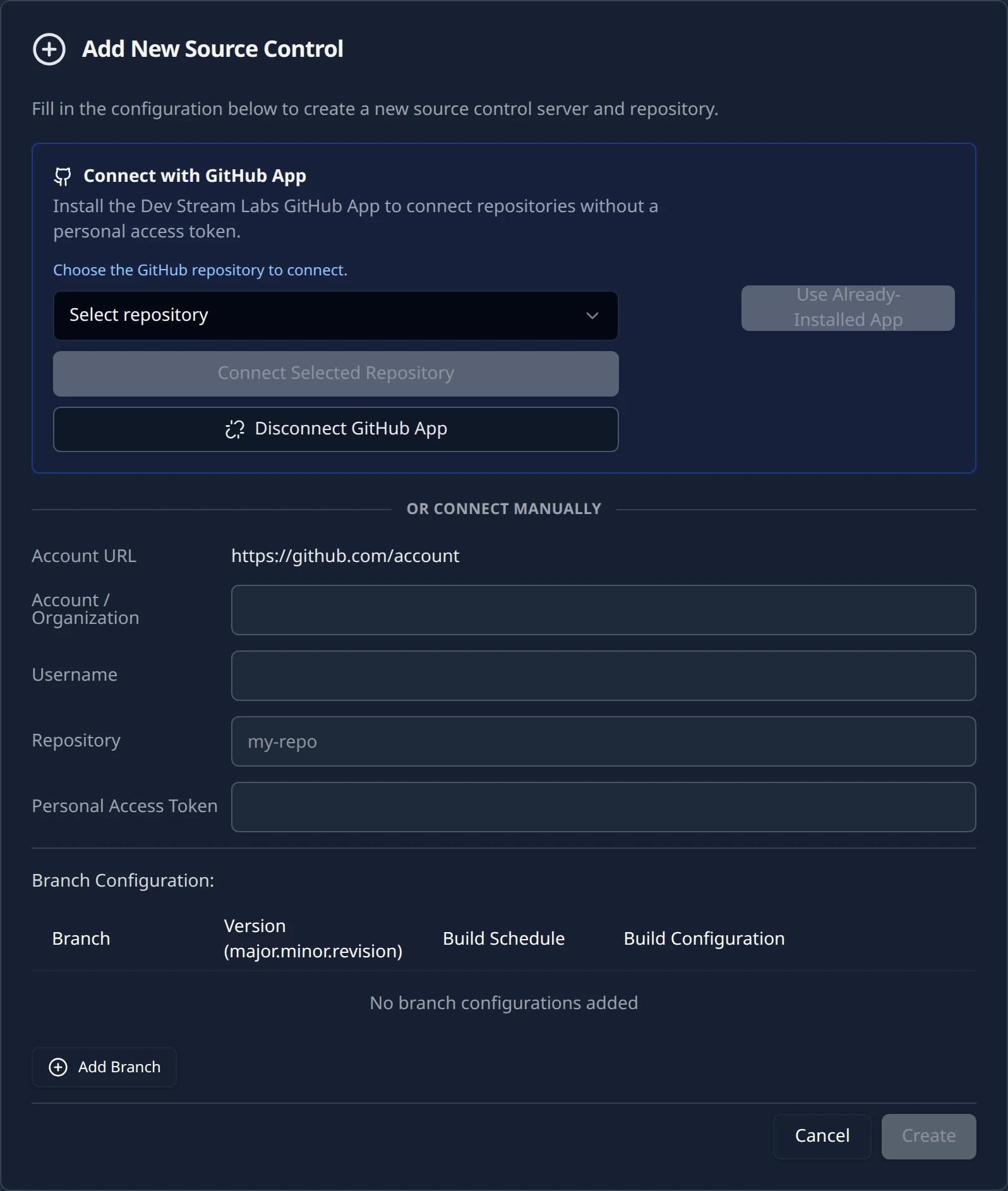This screenshot has height=1191, width=1008.
Task: Click the Version (major.minor.revision) column header
Action: pyautogui.click(x=313, y=939)
